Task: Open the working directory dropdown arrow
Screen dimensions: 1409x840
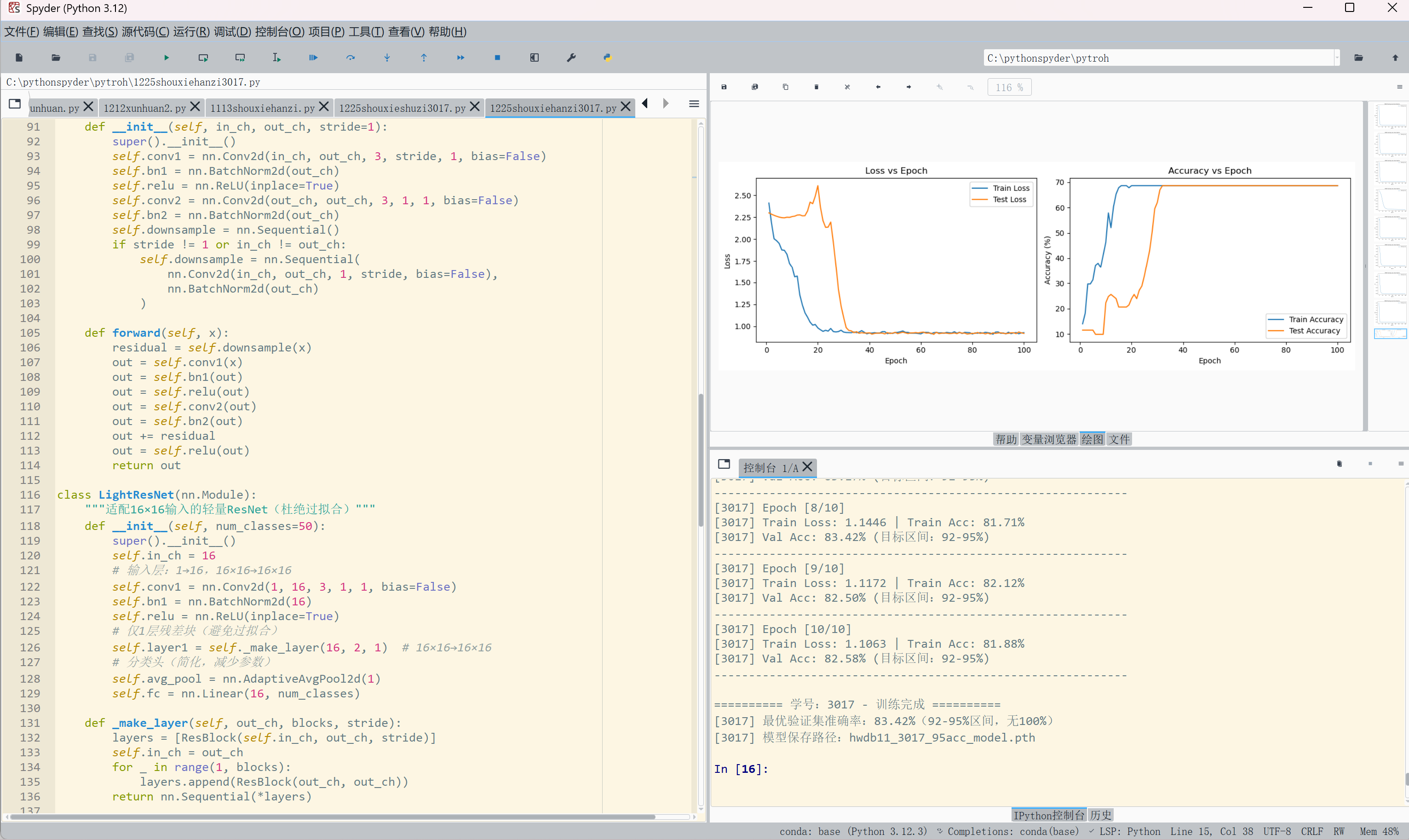Action: pyautogui.click(x=1337, y=58)
